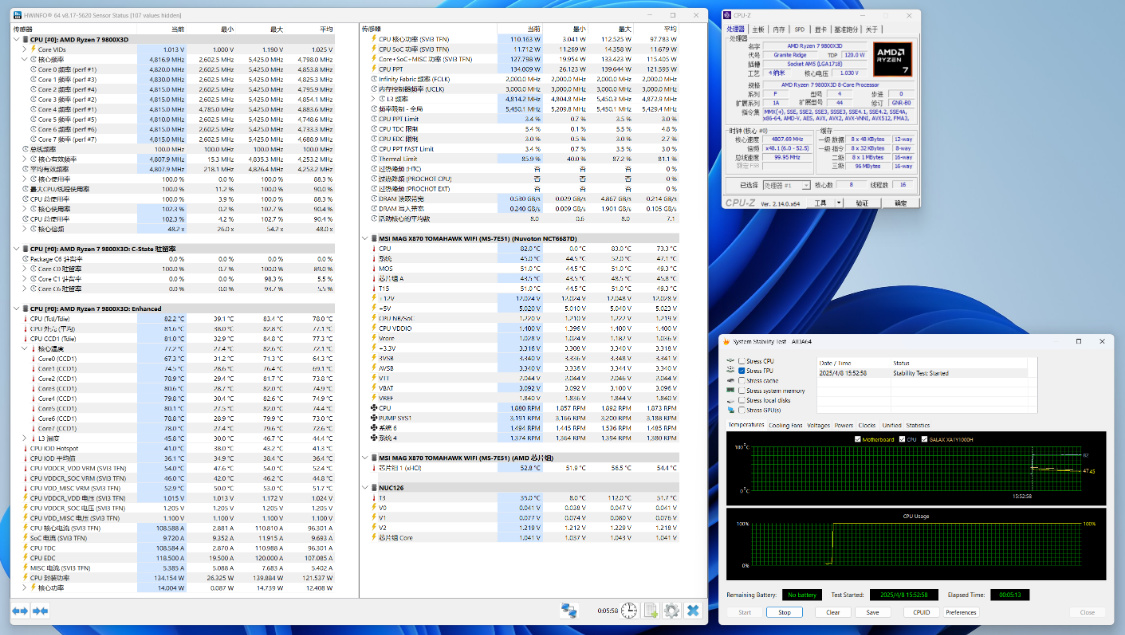Collapse the CPU [#0] AMD Ryzen 7 9800X3D Enhanced group
1125x635 pixels.
(x=15, y=309)
